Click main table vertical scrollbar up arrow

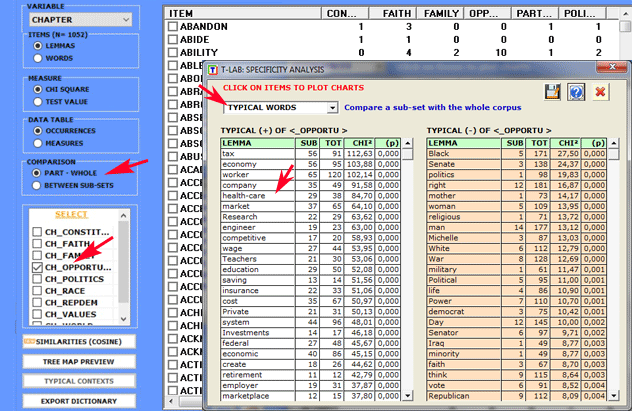coord(625,14)
